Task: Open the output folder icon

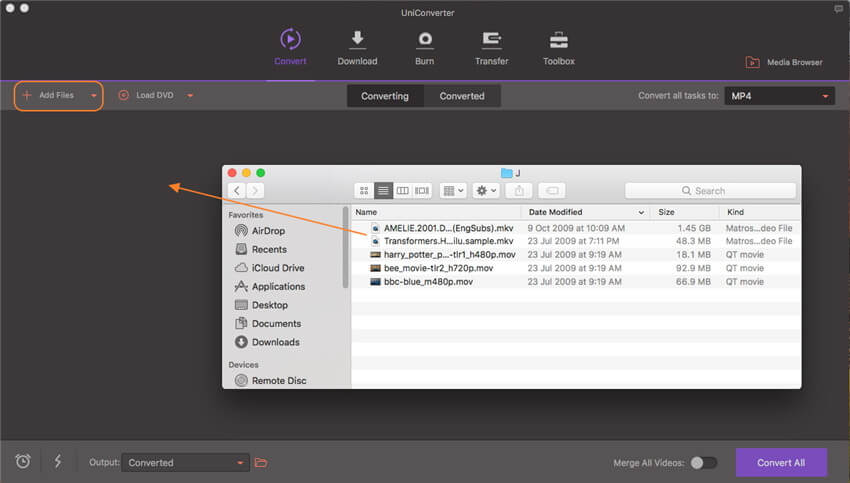Action: (x=262, y=462)
